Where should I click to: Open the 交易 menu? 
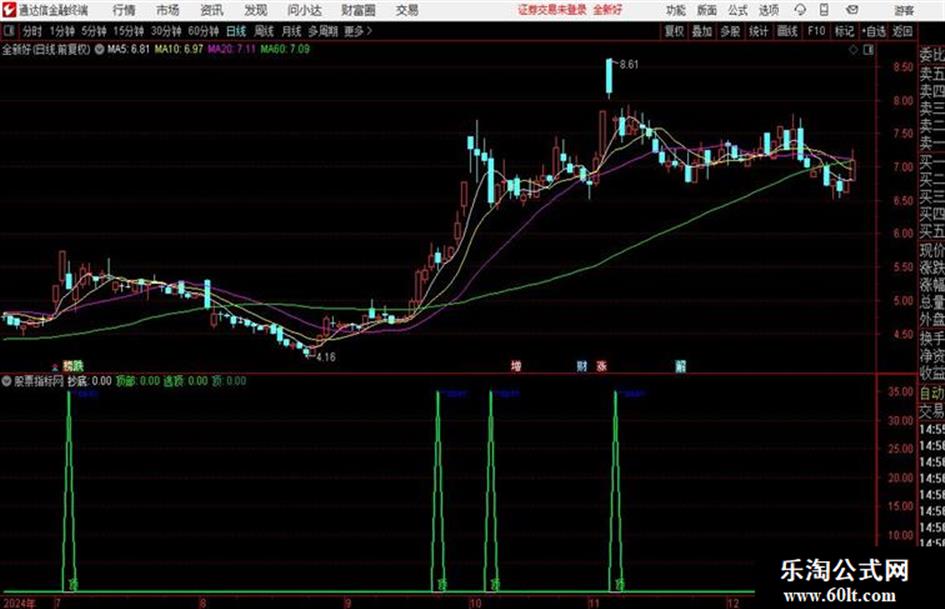click(407, 10)
